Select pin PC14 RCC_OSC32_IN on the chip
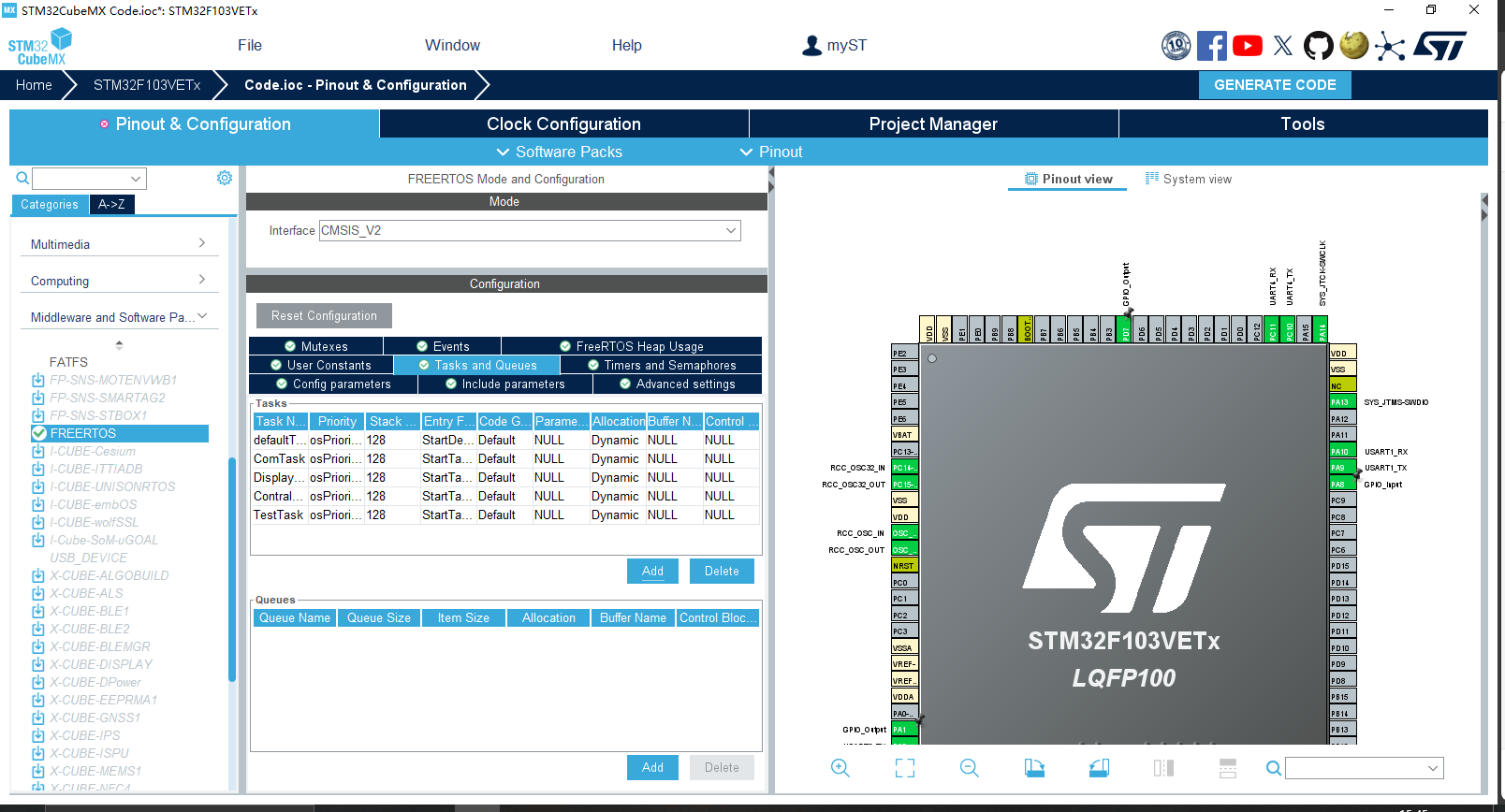This screenshot has width=1505, height=812. click(905, 468)
